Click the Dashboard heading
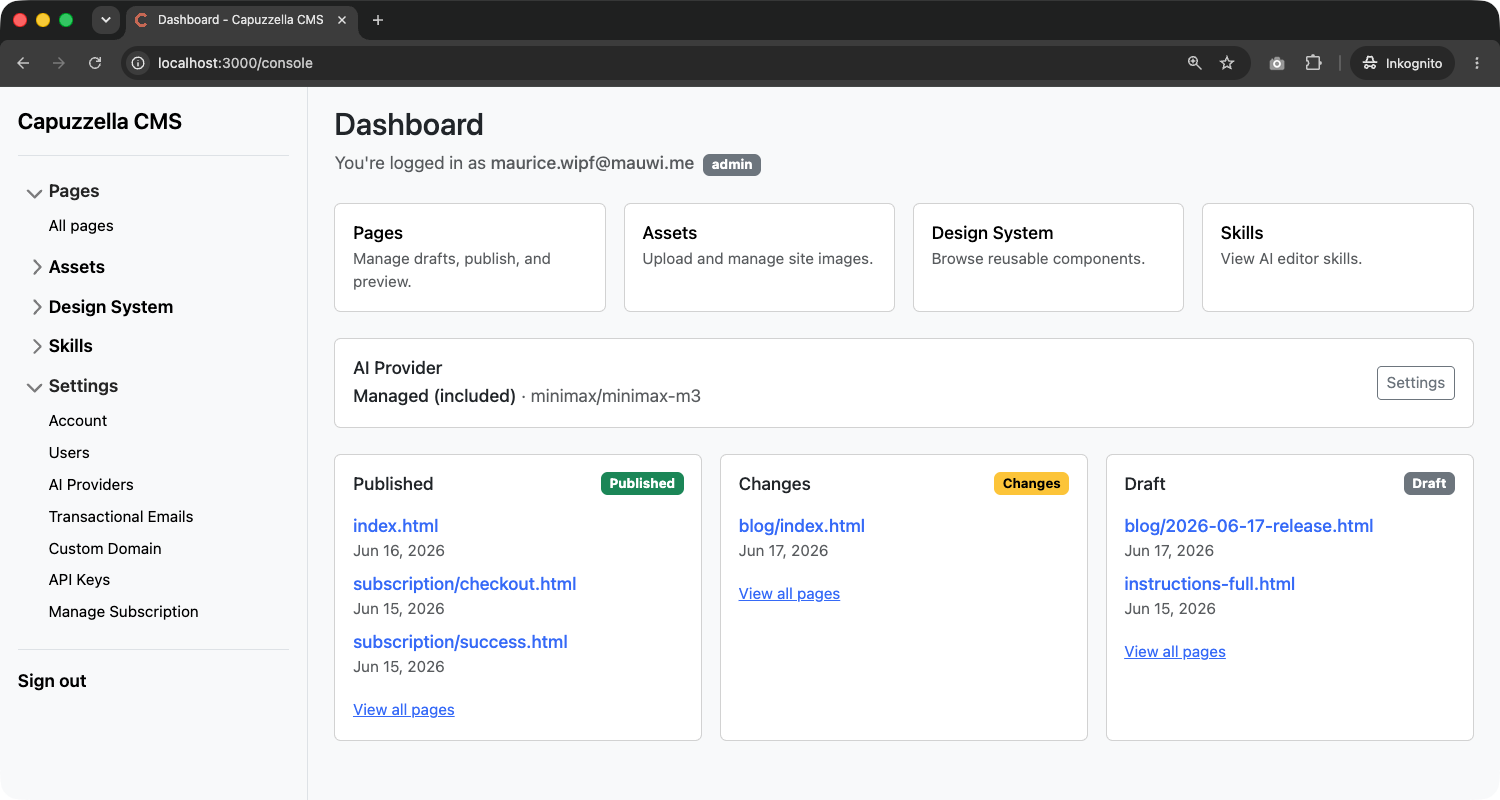The width and height of the screenshot is (1500, 800). 409,124
